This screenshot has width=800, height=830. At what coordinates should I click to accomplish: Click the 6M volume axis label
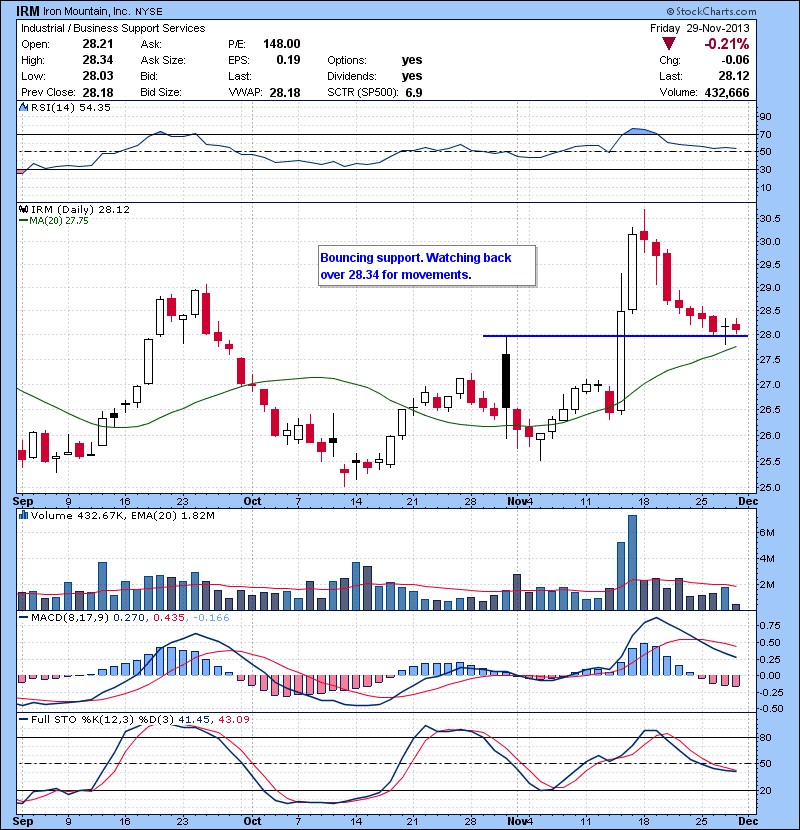point(767,533)
